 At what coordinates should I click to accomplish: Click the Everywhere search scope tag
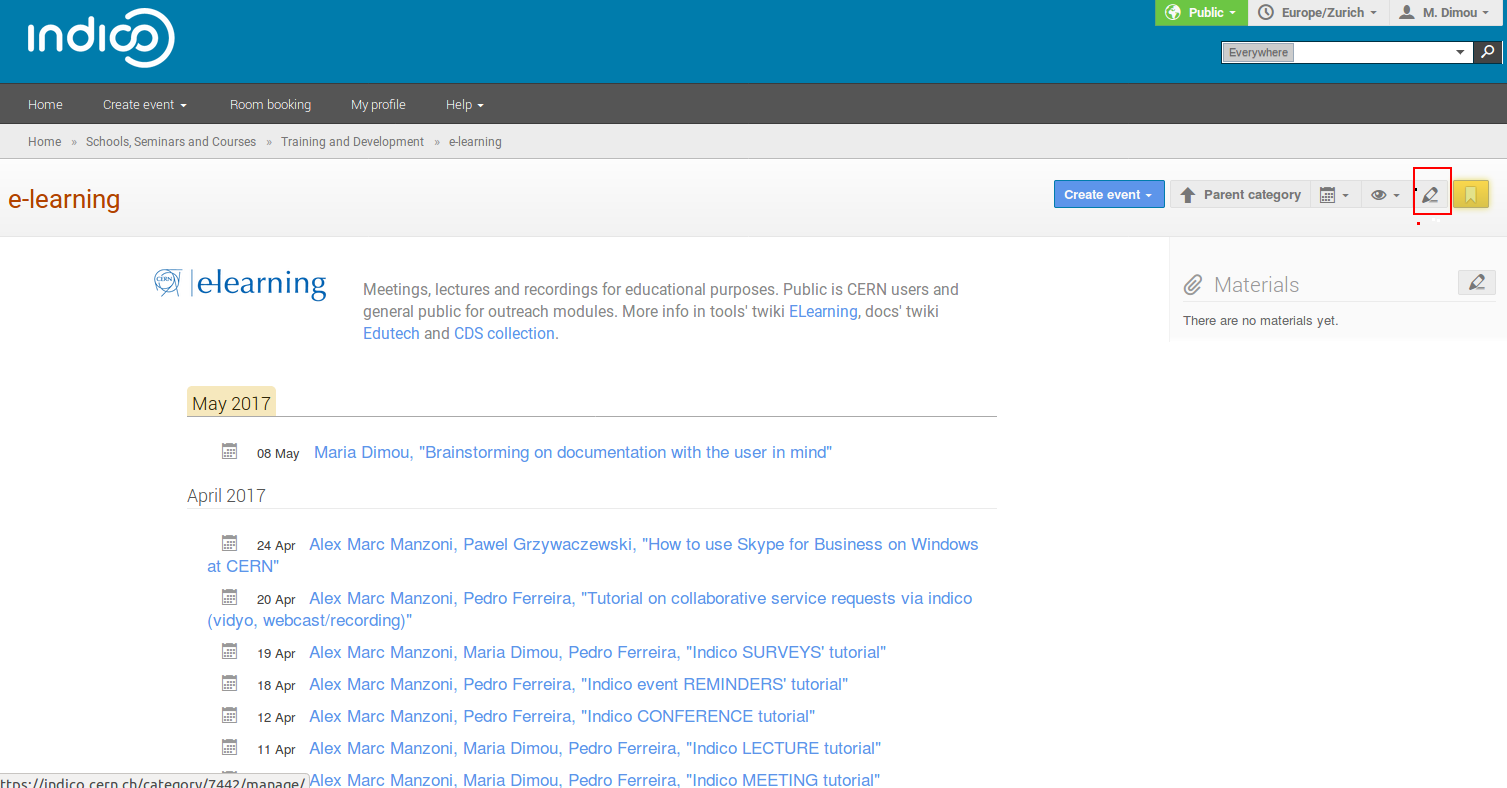point(1258,52)
